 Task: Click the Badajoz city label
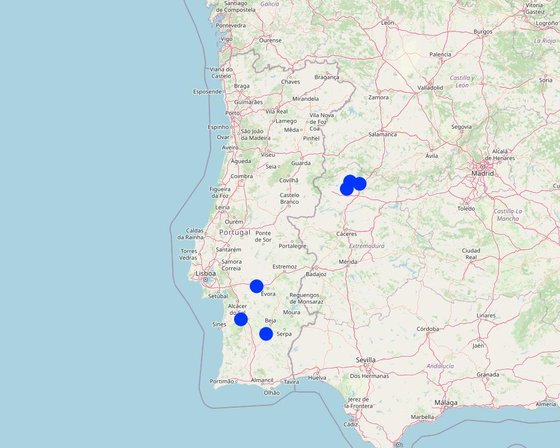point(316,274)
